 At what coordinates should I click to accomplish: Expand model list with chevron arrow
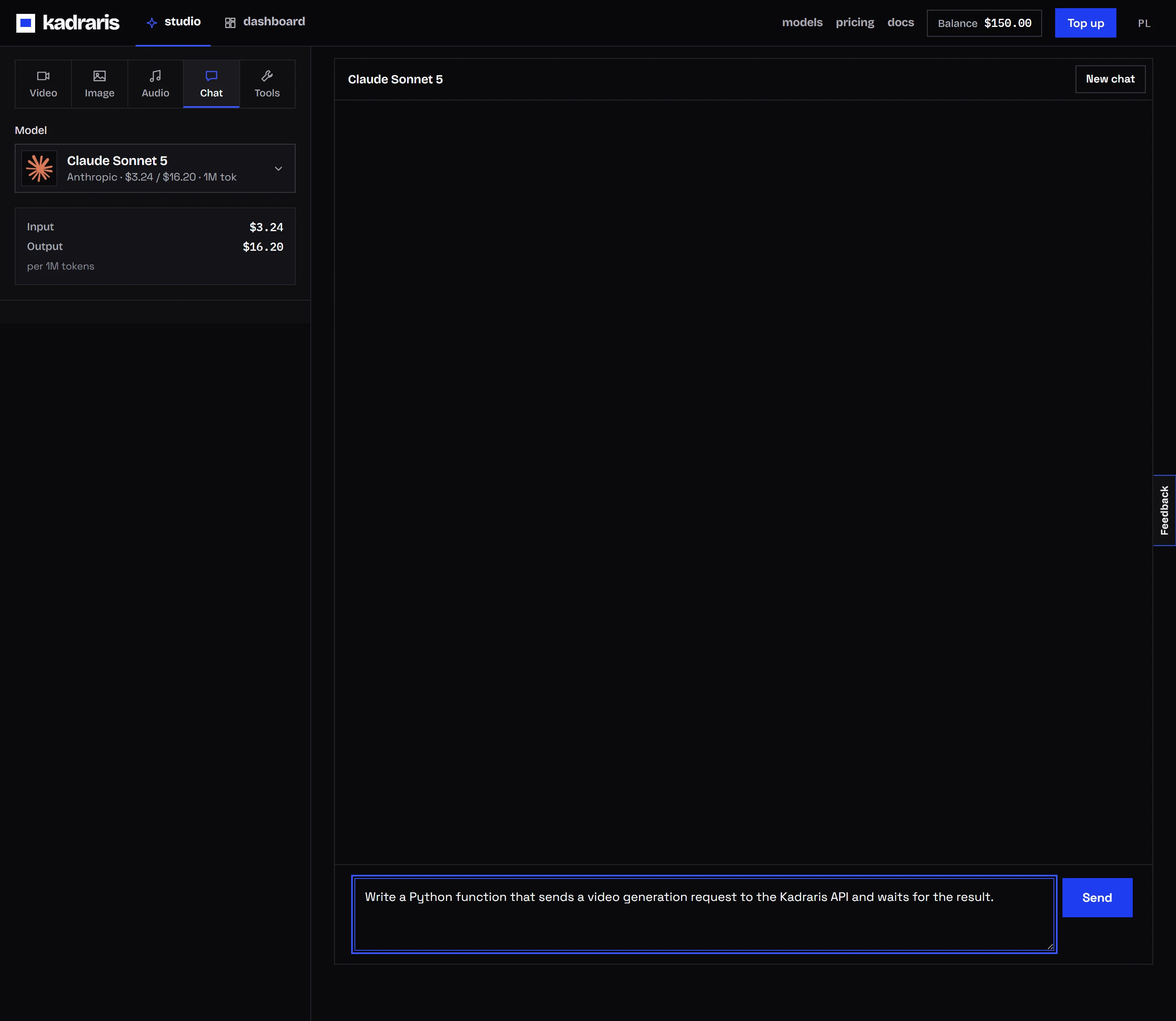278,169
